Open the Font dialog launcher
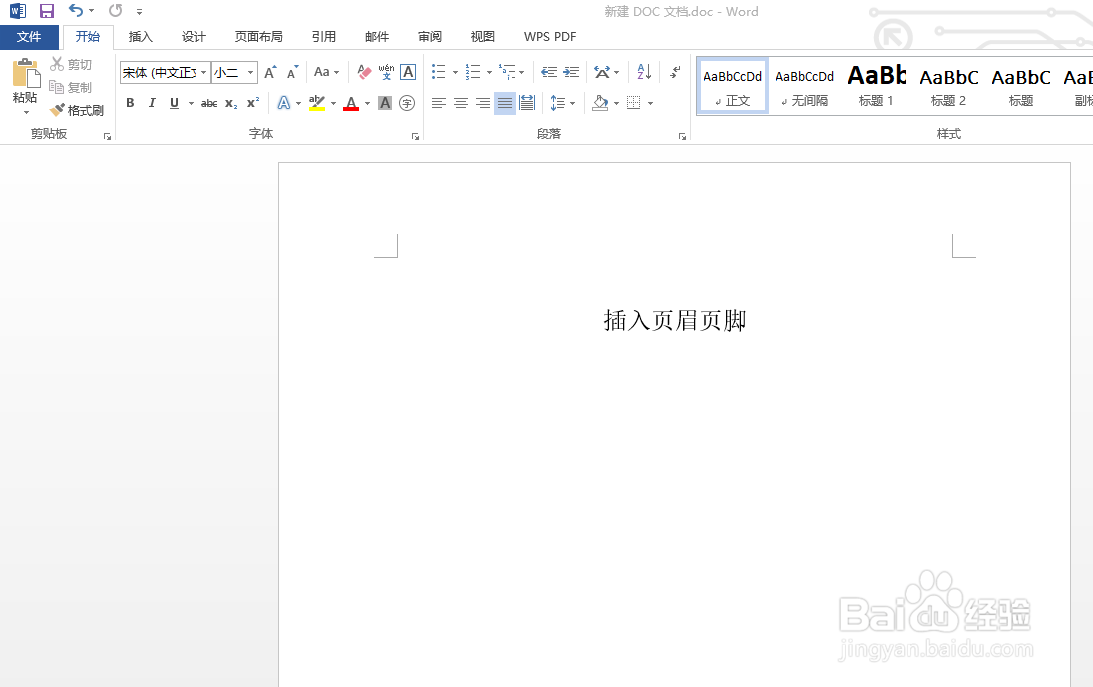Screen dimensions: 1093x687 click(415, 137)
